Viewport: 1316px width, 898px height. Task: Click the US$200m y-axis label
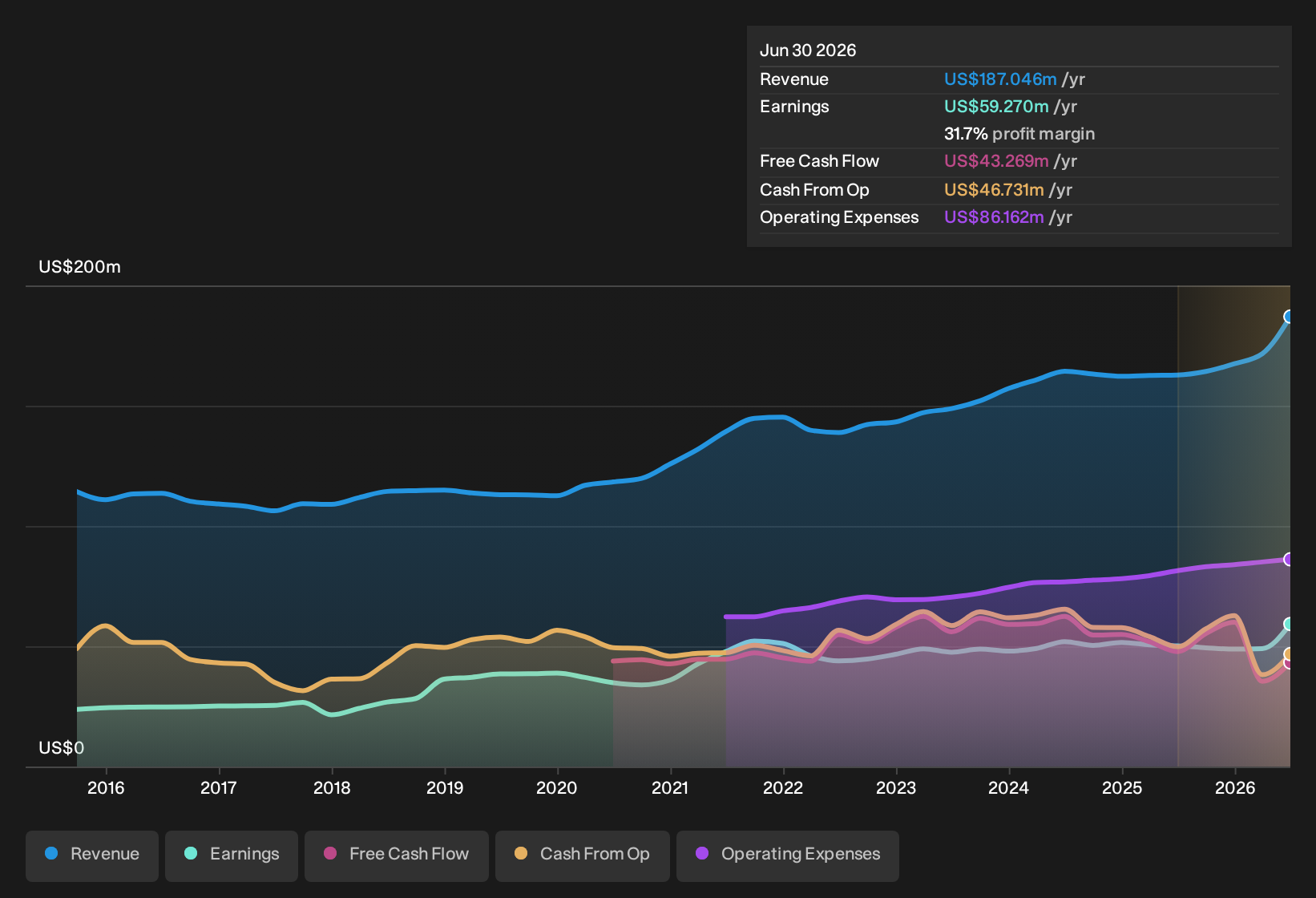pyautogui.click(x=80, y=267)
